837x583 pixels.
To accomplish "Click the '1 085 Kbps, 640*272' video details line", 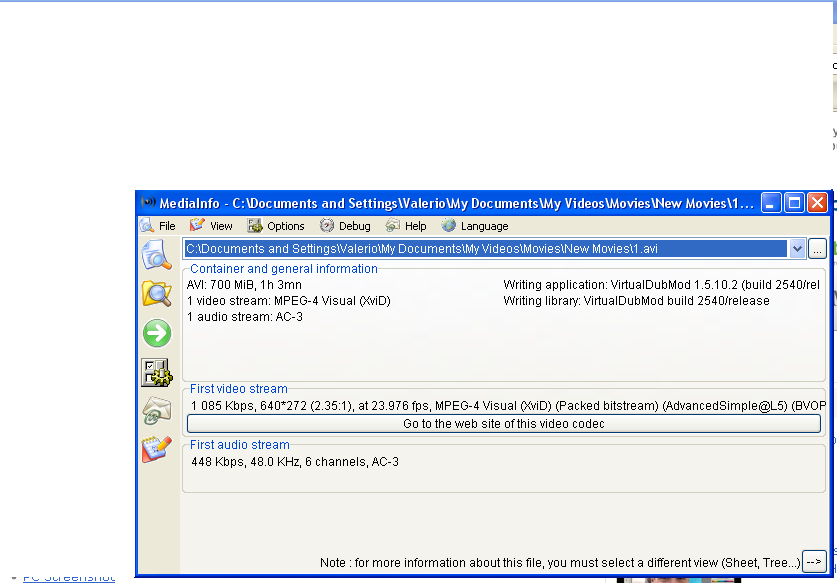I will click(508, 406).
